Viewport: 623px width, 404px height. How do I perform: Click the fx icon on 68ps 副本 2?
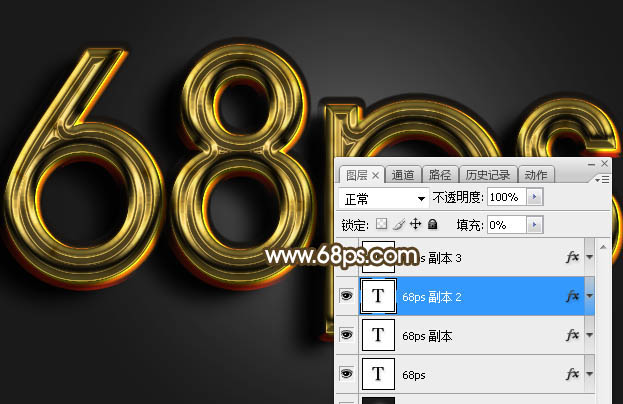(572, 296)
